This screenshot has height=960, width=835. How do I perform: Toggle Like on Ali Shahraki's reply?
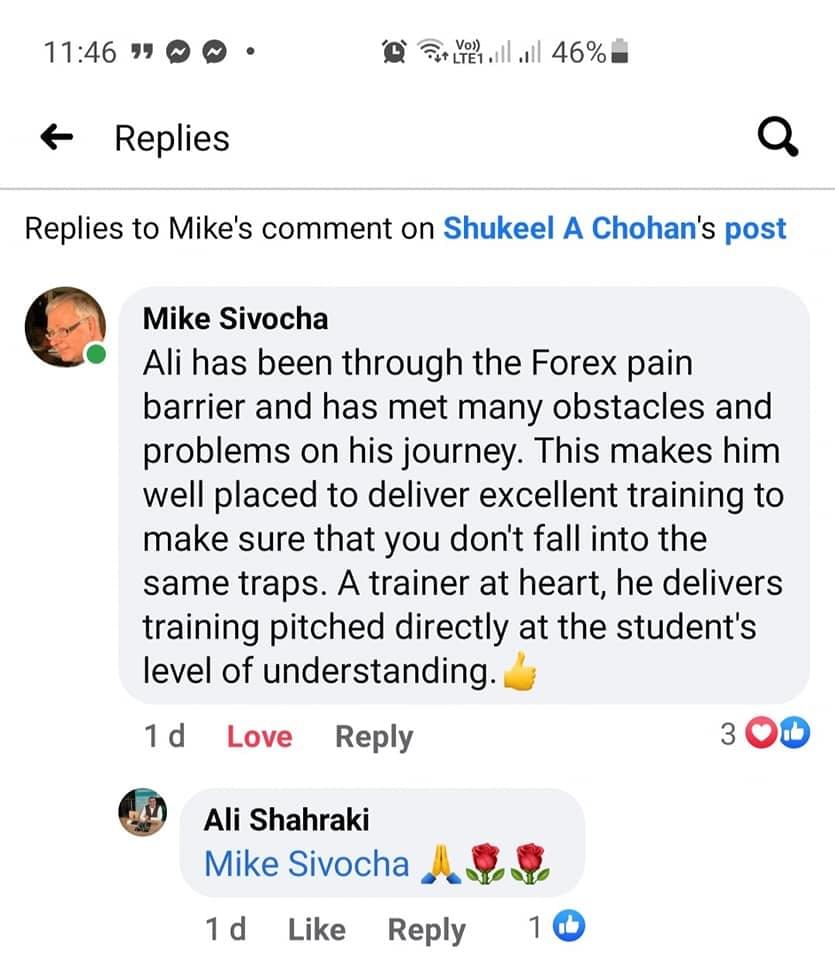316,929
